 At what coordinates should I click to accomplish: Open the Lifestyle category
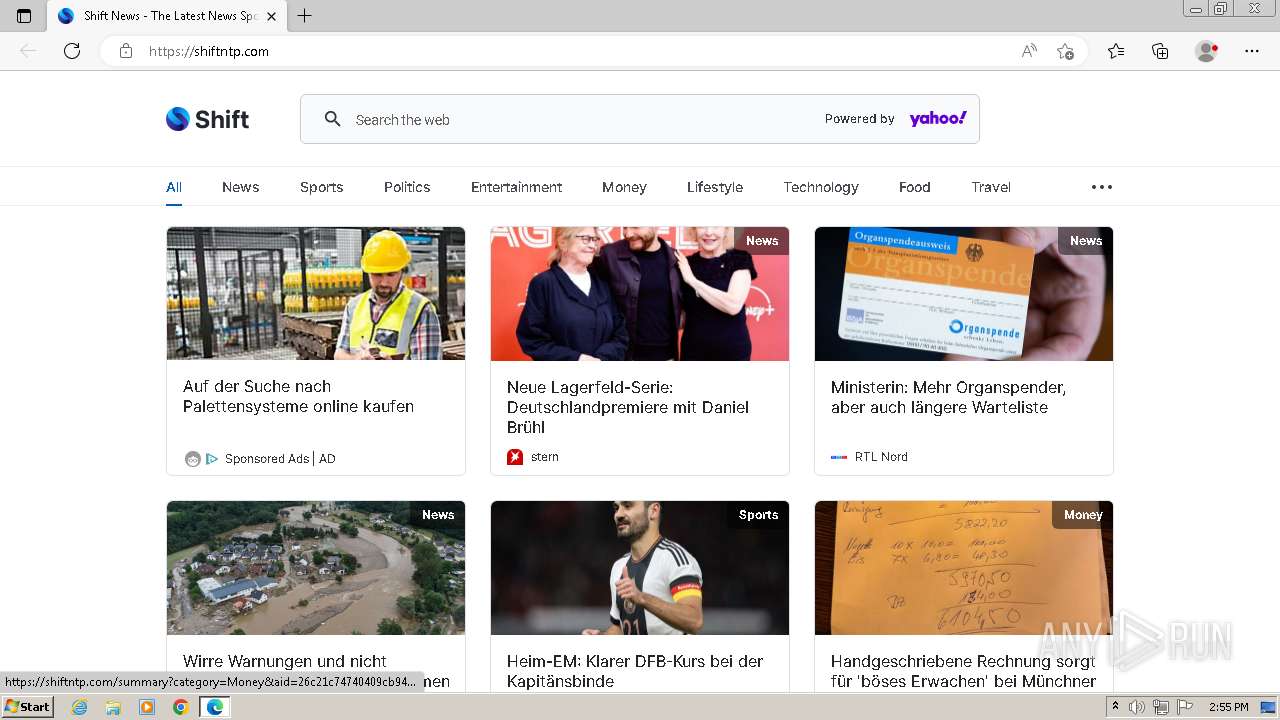coord(715,187)
